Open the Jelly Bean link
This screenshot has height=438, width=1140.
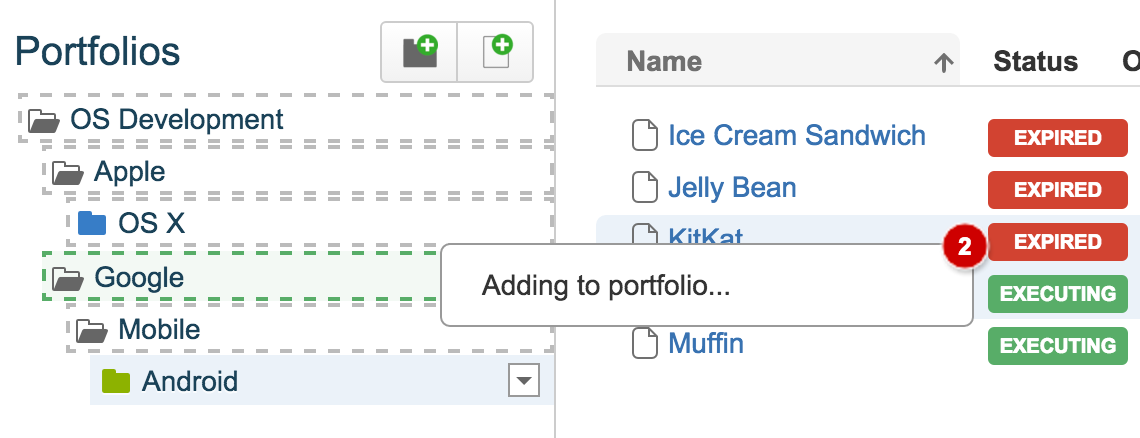(732, 187)
